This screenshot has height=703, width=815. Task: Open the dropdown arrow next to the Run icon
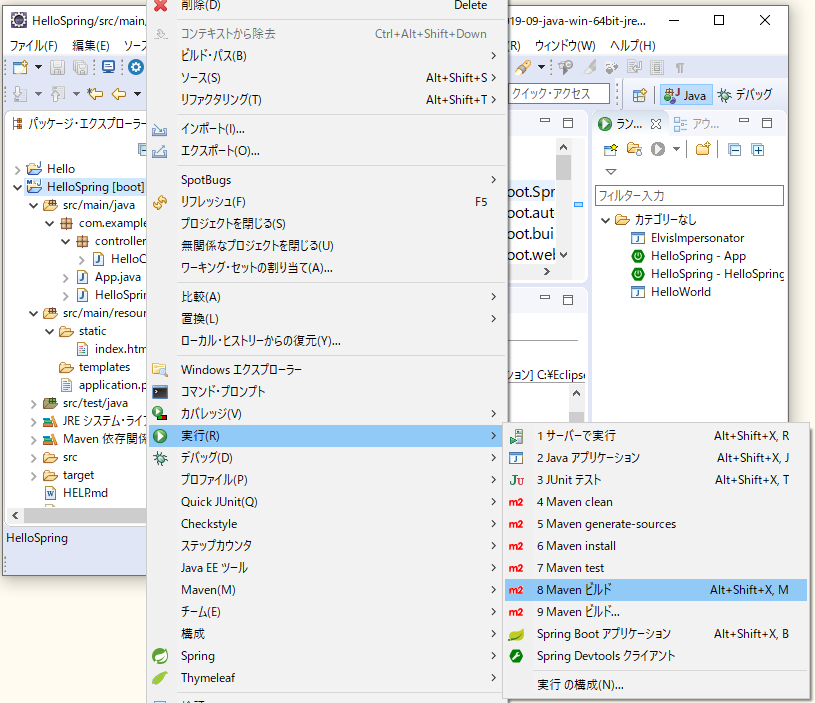[676, 150]
